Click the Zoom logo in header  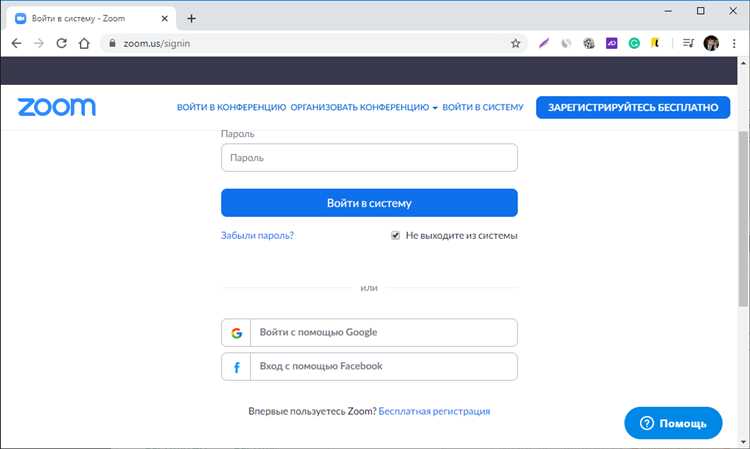point(56,107)
